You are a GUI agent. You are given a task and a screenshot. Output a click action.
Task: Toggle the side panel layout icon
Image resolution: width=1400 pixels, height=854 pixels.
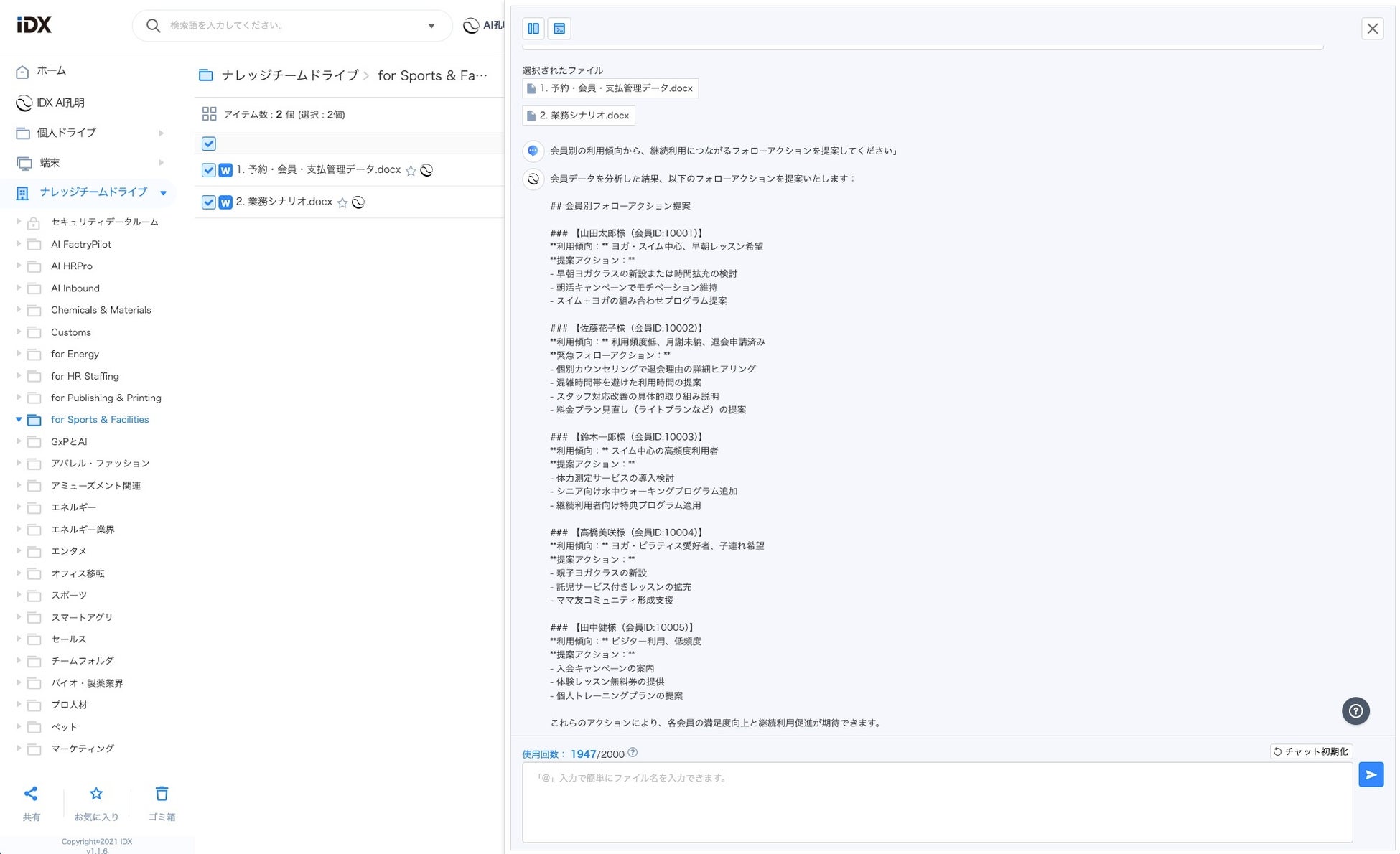(x=533, y=29)
